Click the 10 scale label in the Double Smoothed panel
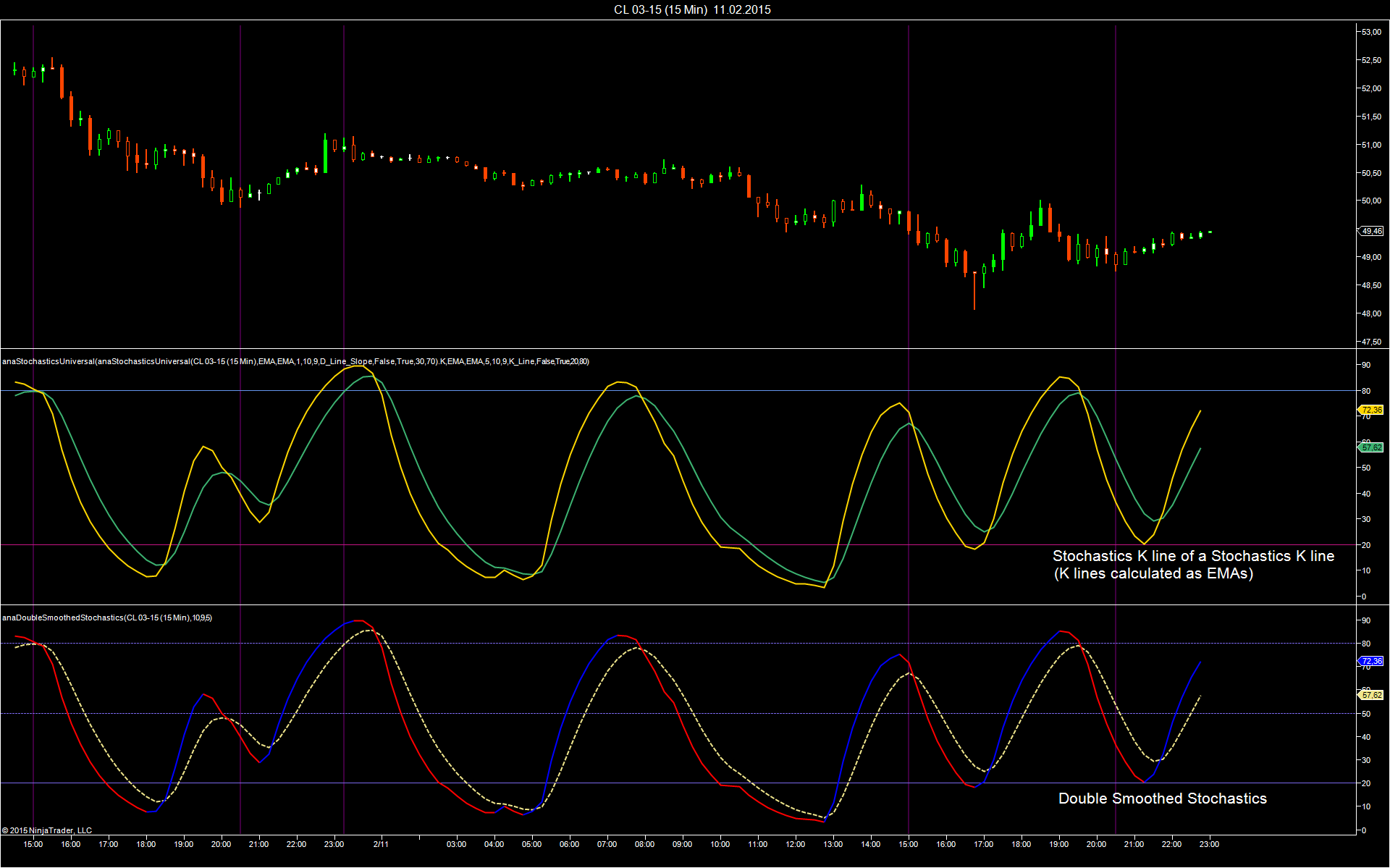 tap(1366, 806)
